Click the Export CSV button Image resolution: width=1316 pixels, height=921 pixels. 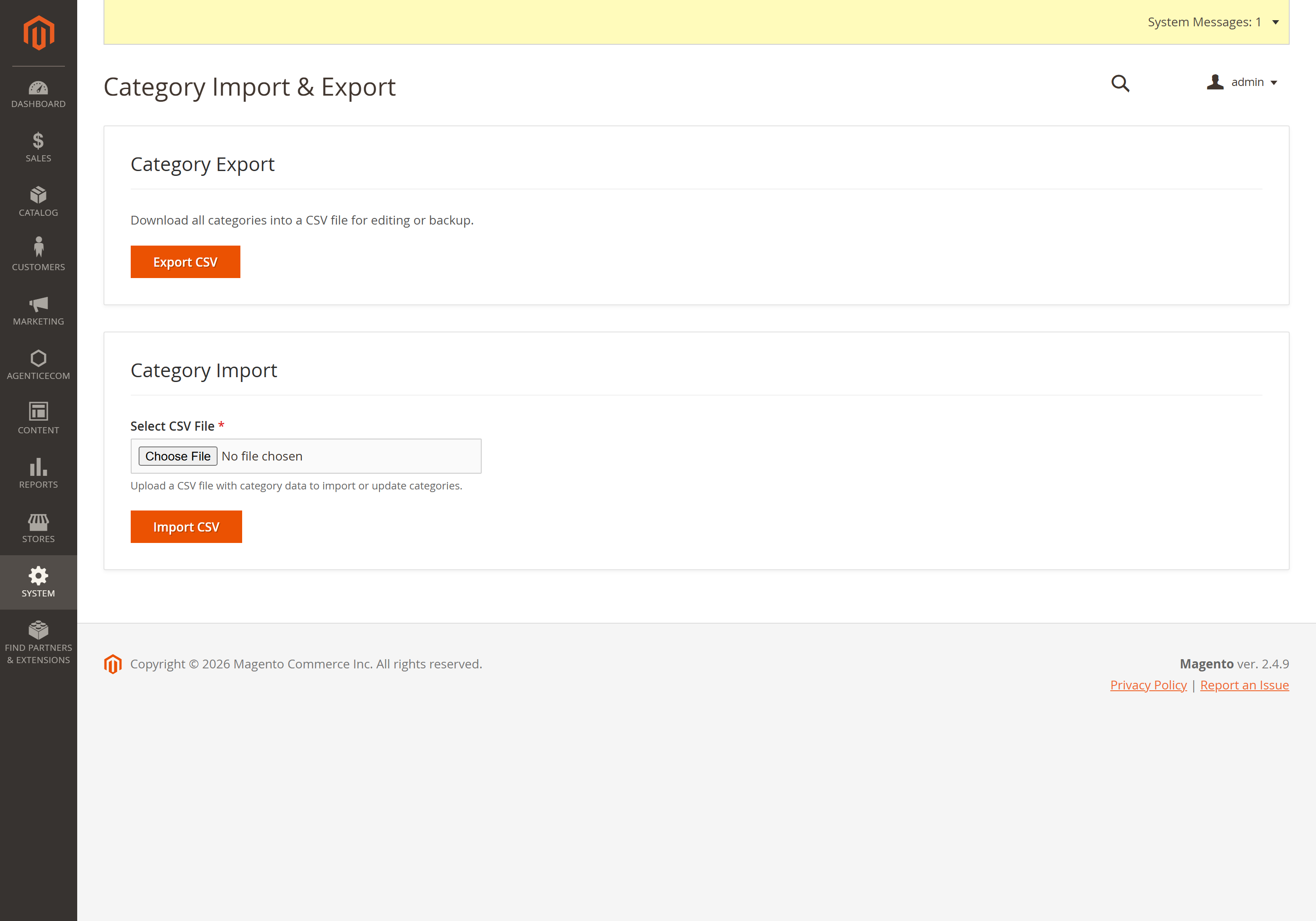click(185, 262)
